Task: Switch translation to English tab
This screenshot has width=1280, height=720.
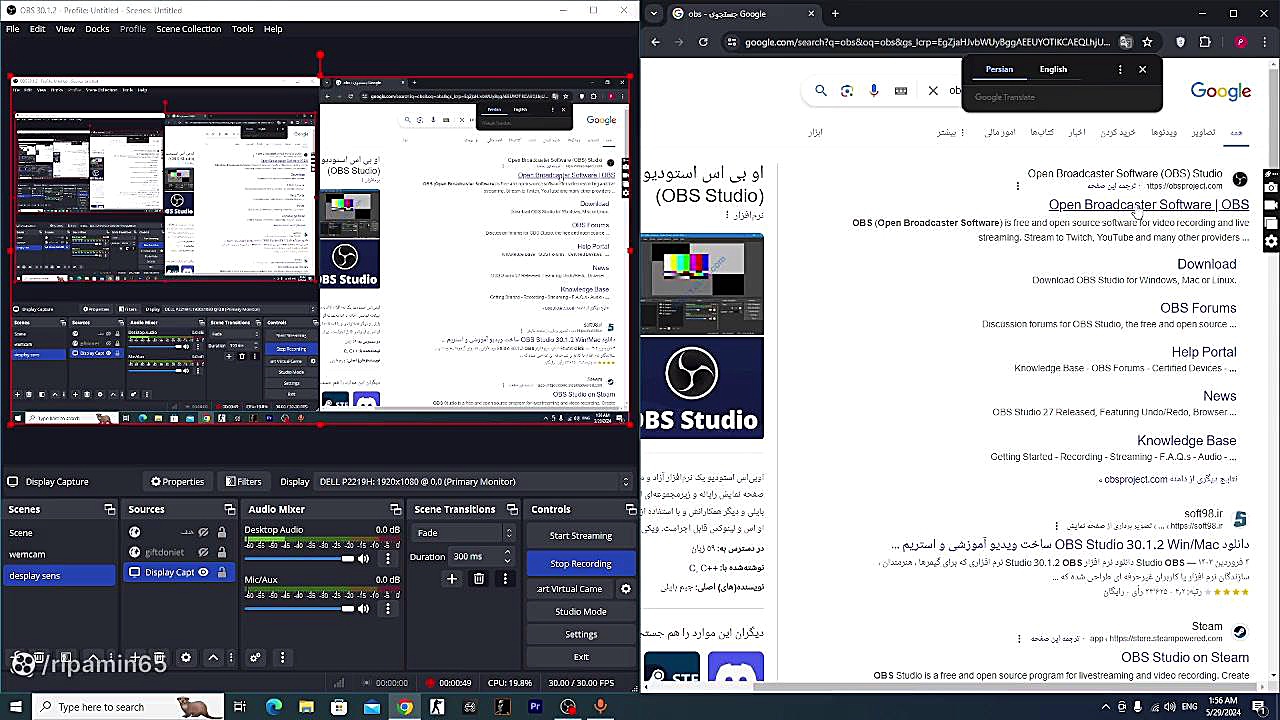Action: click(x=1053, y=69)
